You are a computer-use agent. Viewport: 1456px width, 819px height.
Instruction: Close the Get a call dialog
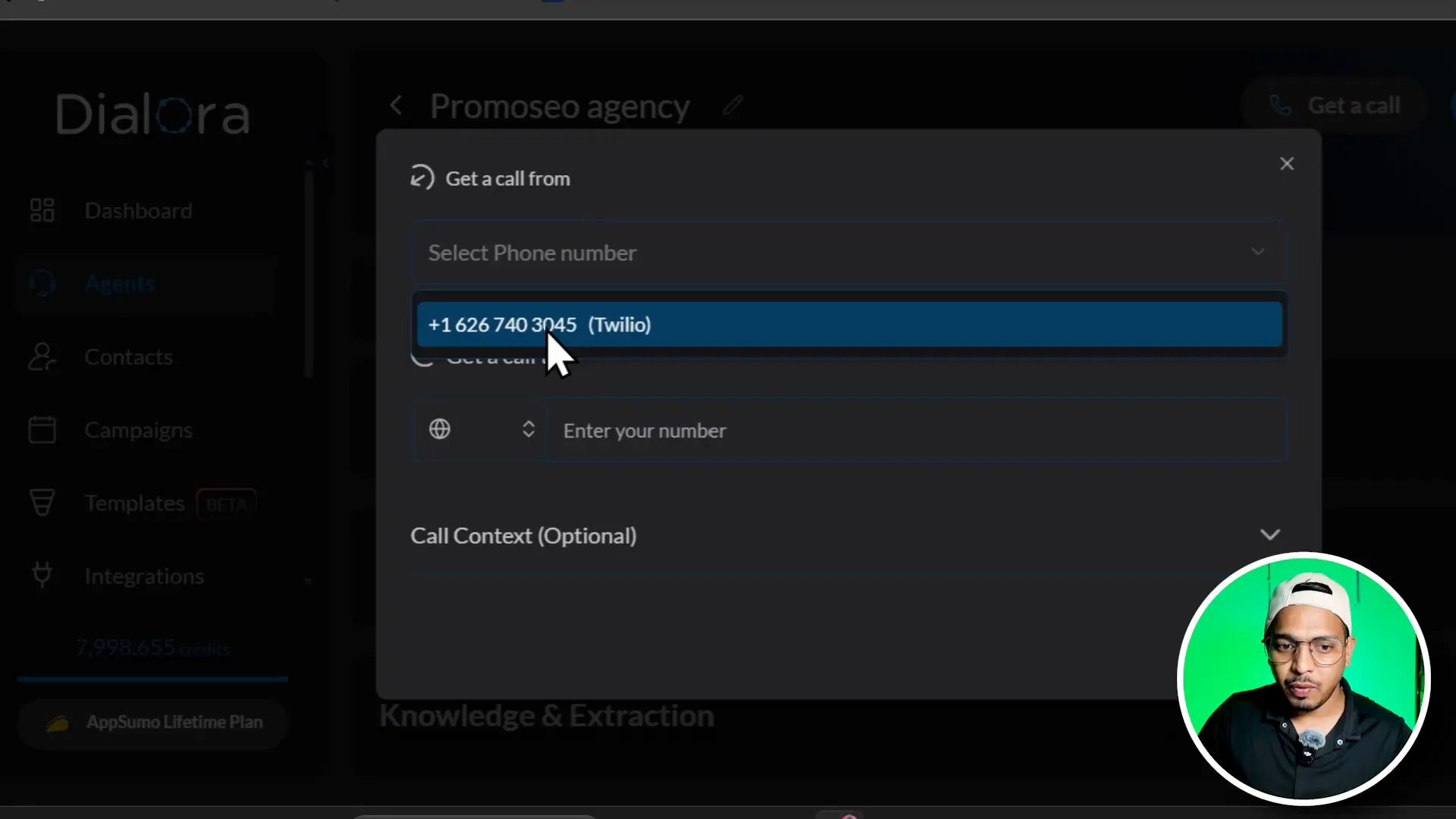(x=1286, y=164)
